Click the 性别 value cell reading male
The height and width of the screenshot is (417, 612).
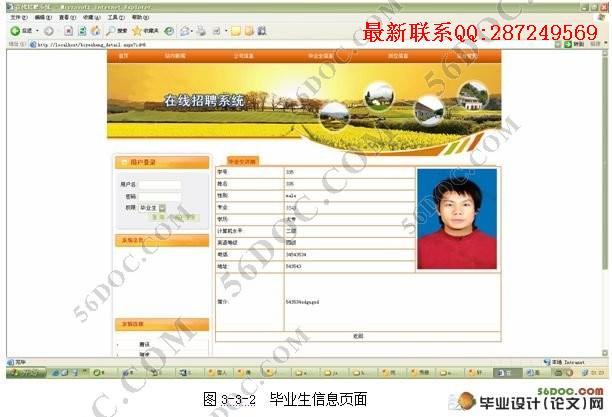click(349, 196)
